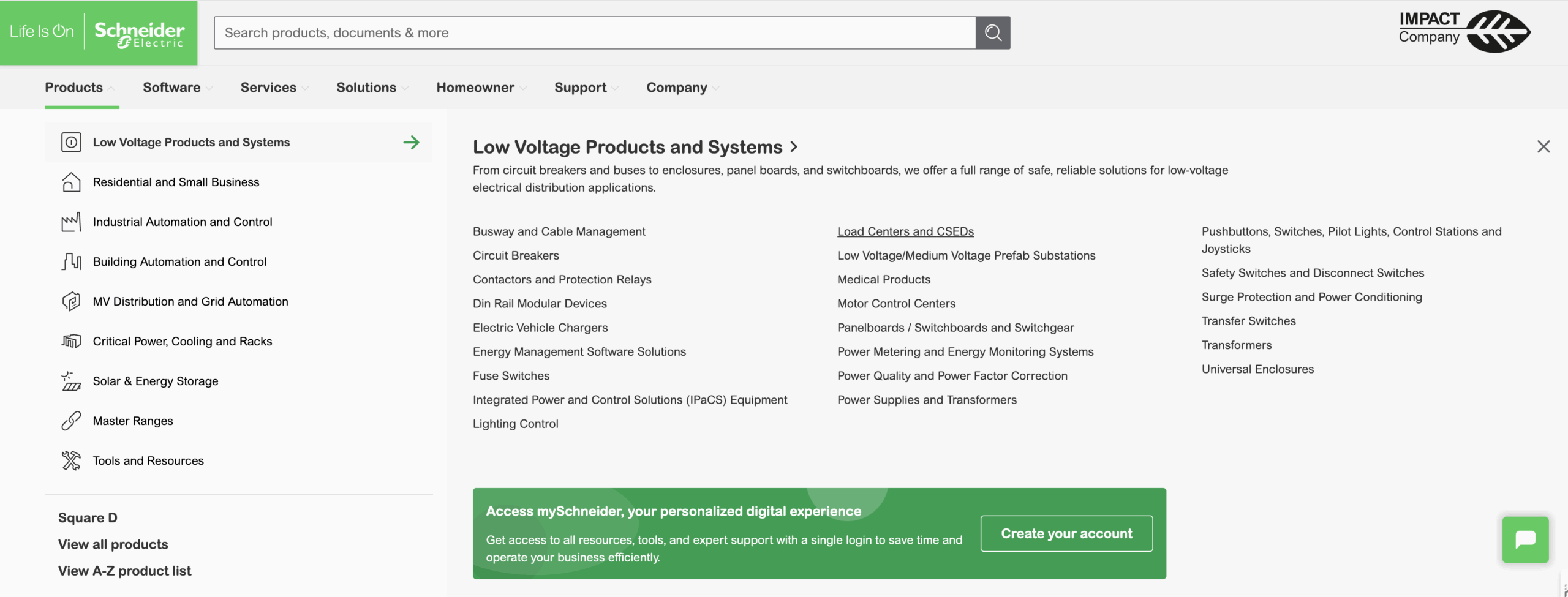Select Industrial Automation and Control category
This screenshot has width=1568, height=597.
point(238,222)
